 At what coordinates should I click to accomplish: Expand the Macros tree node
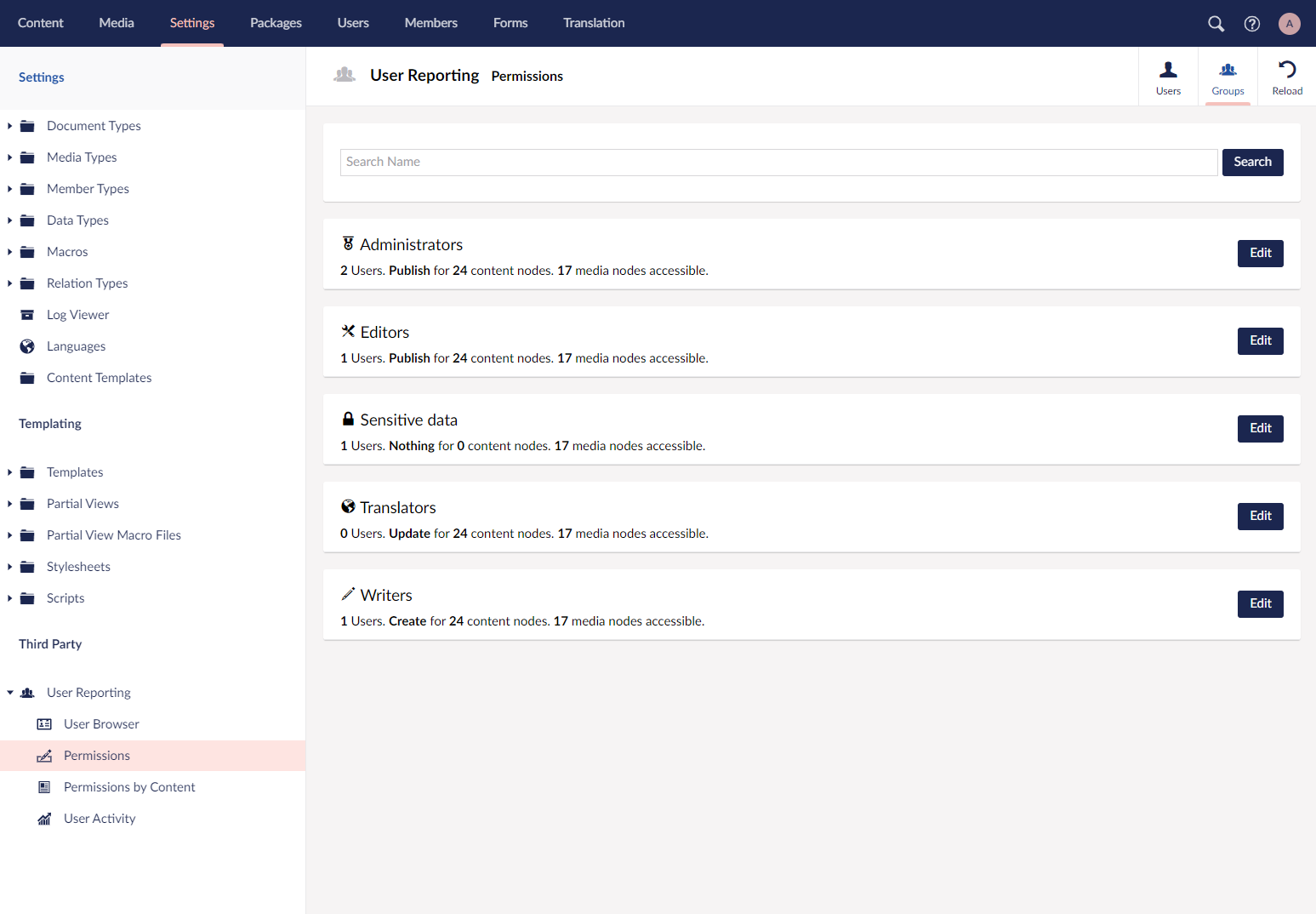point(9,252)
